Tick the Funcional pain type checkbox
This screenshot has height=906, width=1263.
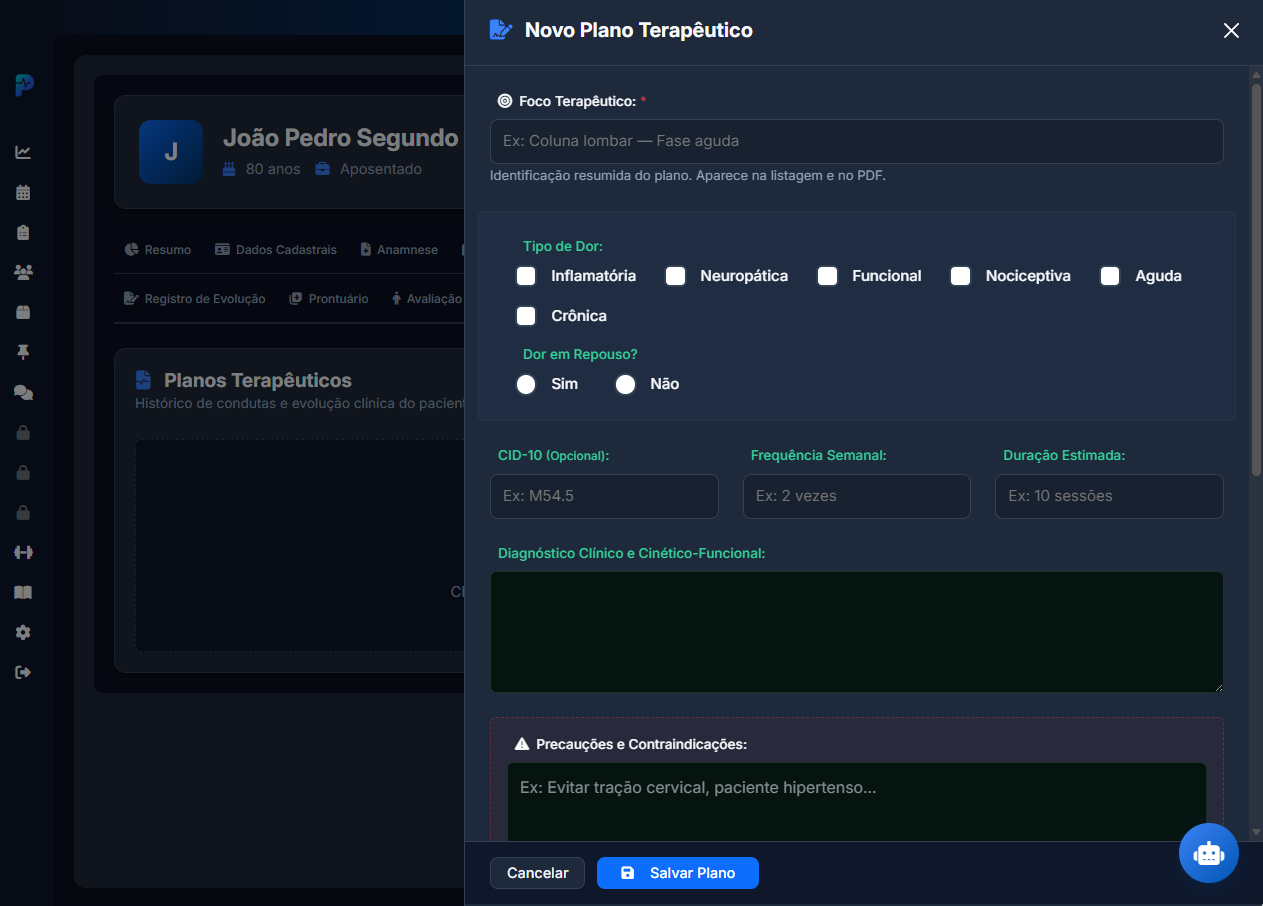[827, 276]
